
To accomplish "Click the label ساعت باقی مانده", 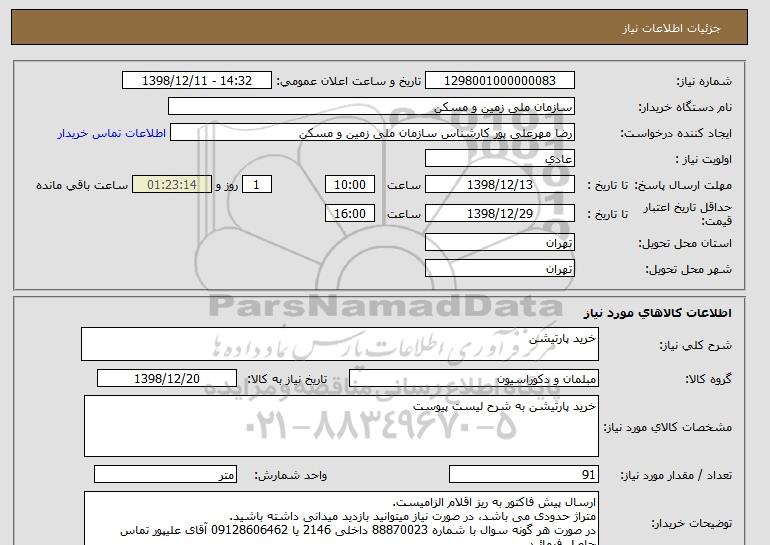I will [x=82, y=185].
